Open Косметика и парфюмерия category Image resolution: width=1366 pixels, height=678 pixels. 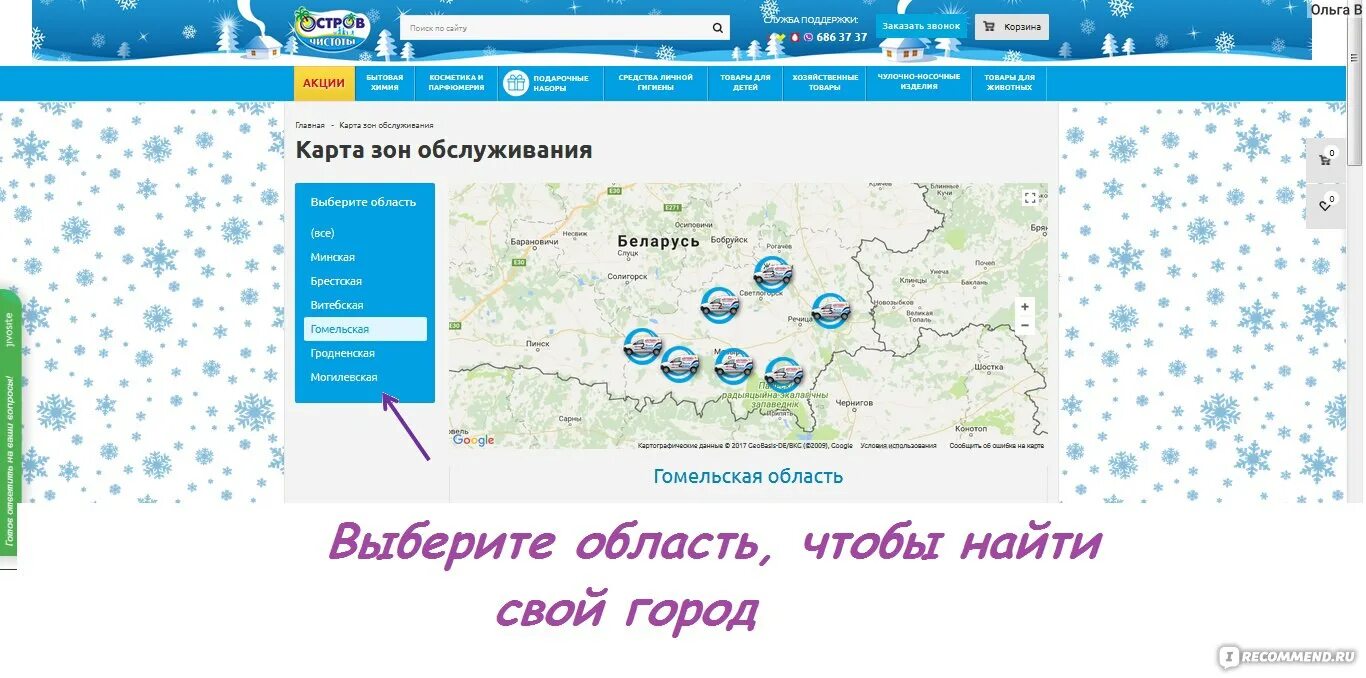457,83
